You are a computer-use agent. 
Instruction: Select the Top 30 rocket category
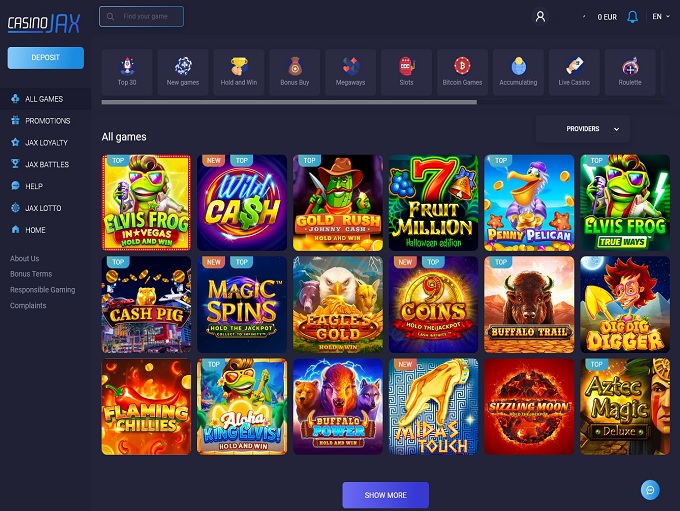[x=127, y=72]
